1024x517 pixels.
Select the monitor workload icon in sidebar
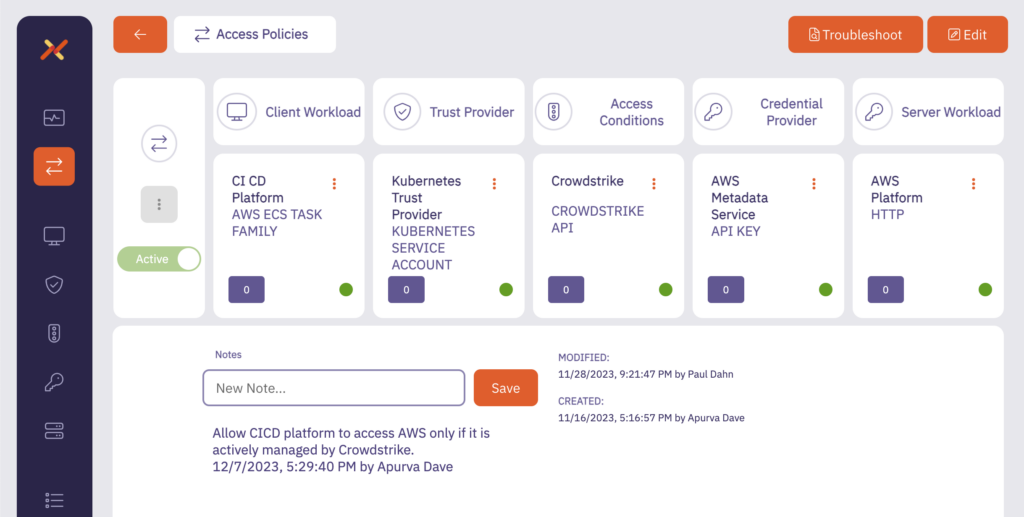point(54,236)
